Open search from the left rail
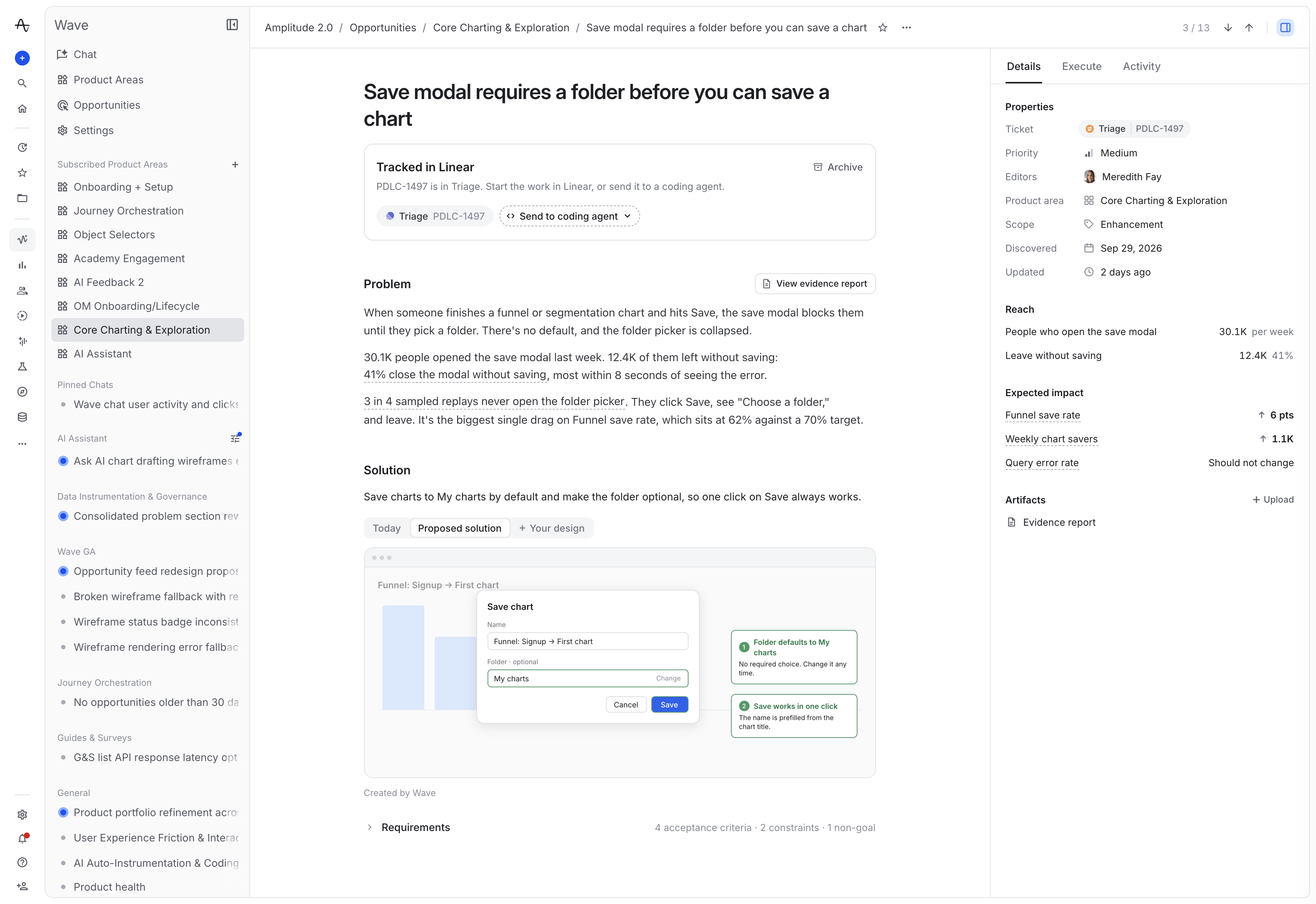1316x904 pixels. point(22,83)
